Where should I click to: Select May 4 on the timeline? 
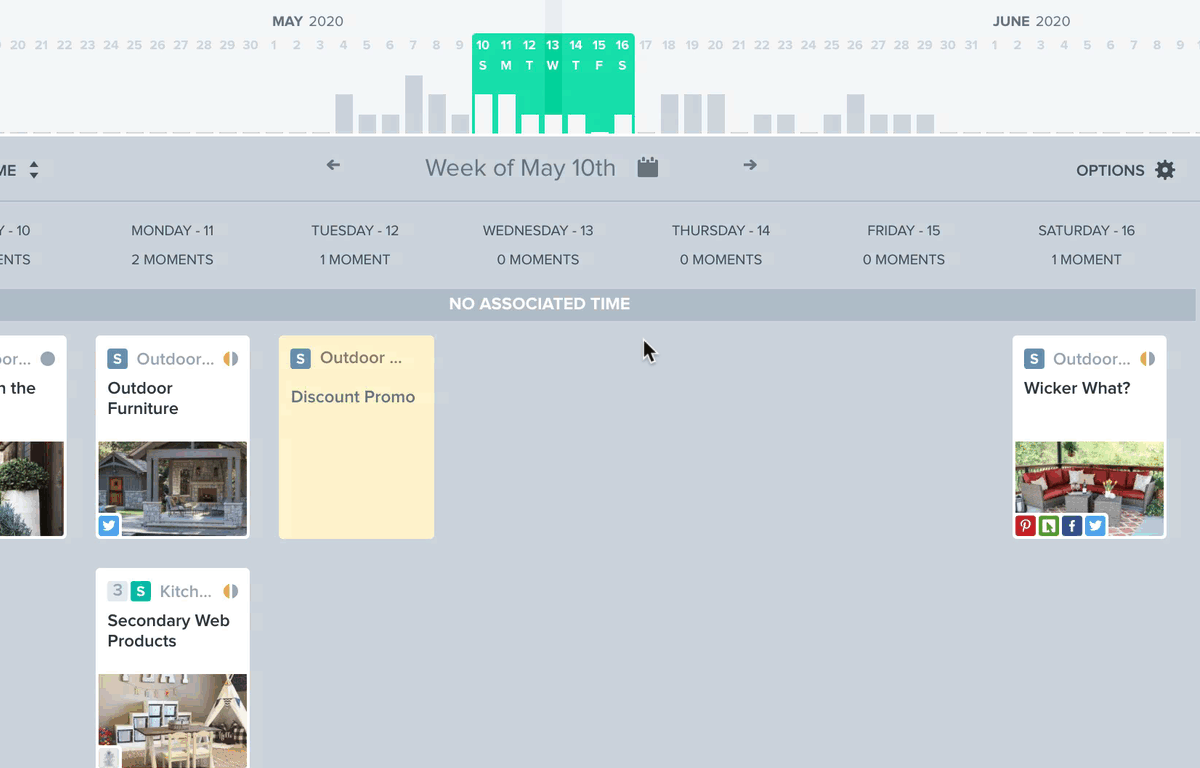pos(344,45)
